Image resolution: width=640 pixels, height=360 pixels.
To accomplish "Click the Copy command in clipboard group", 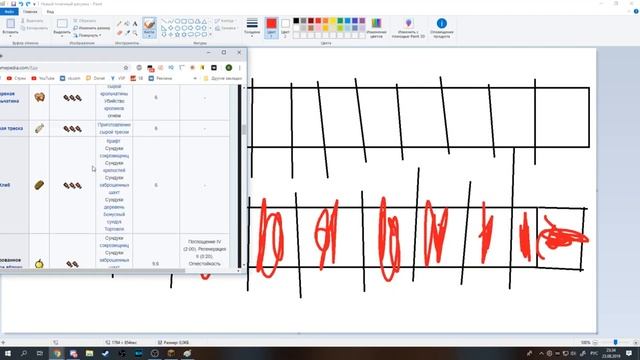I will point(34,28).
